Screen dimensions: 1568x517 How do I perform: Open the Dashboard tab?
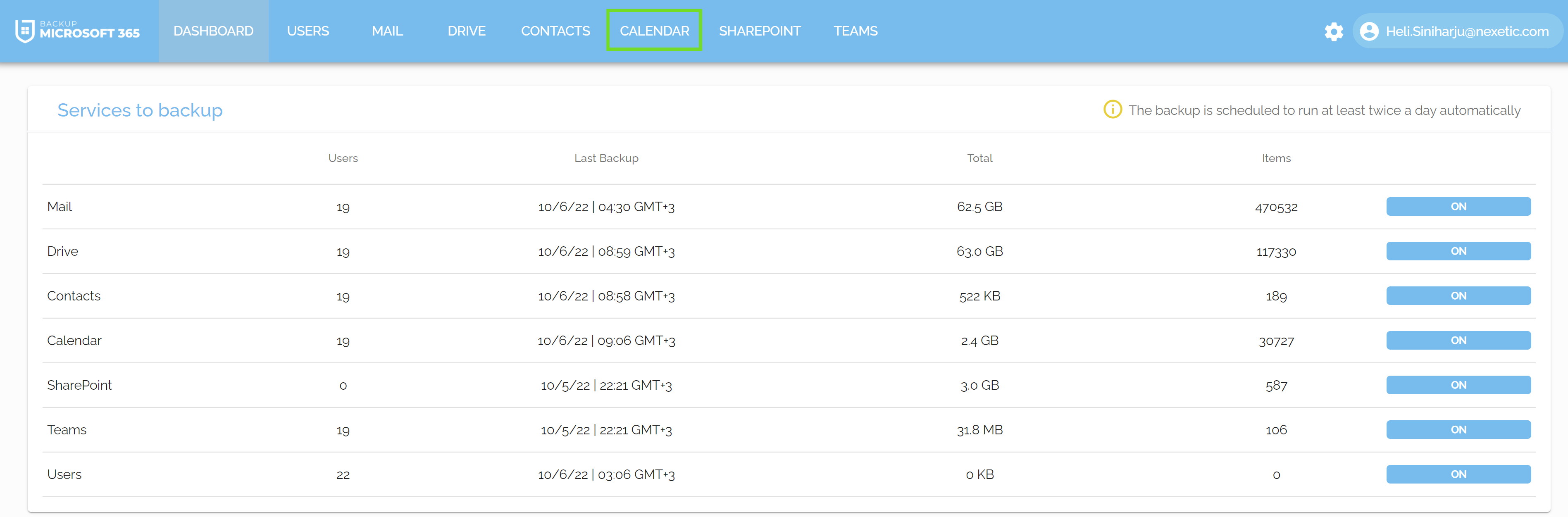(213, 31)
